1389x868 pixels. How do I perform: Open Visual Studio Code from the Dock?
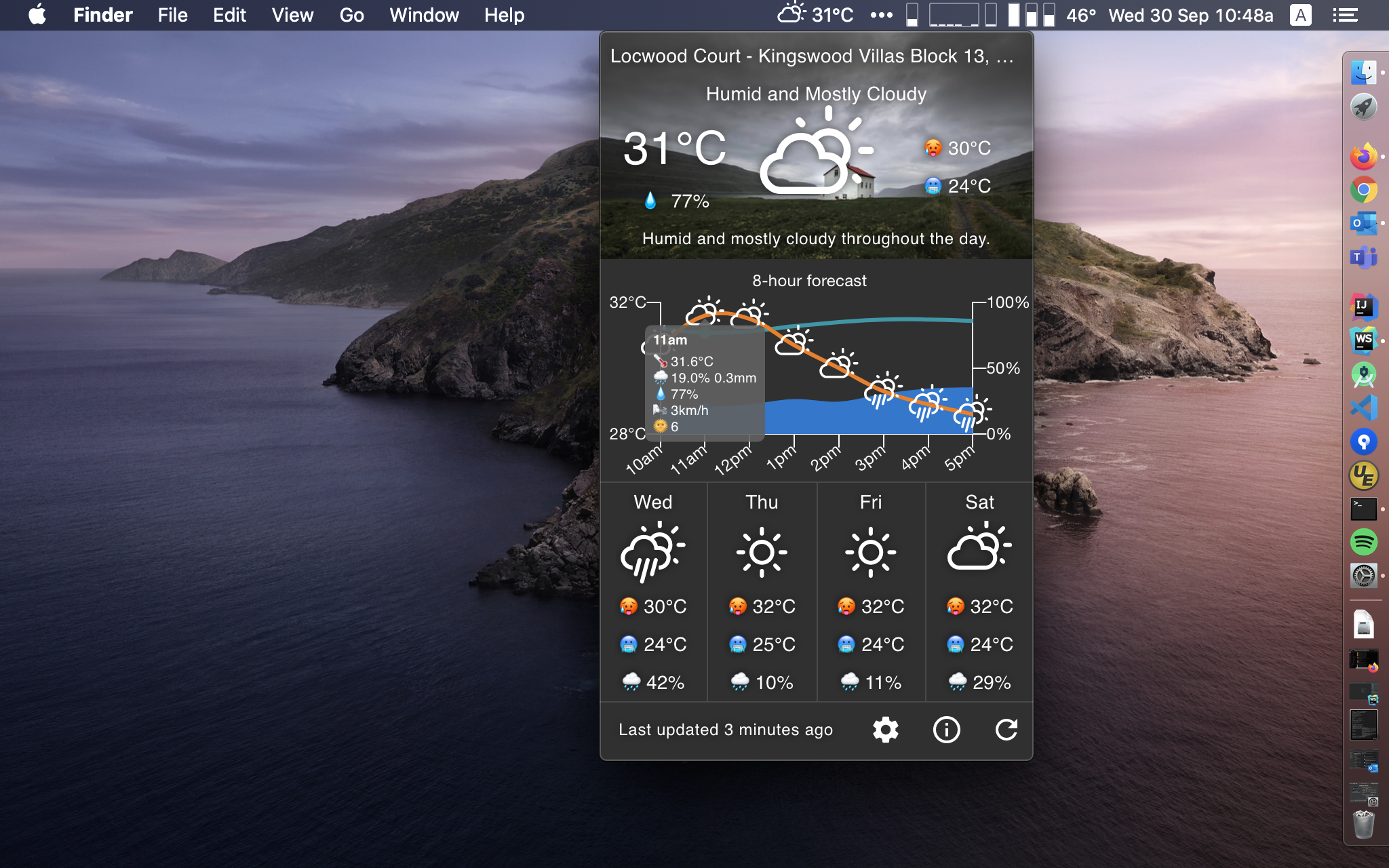click(1363, 408)
